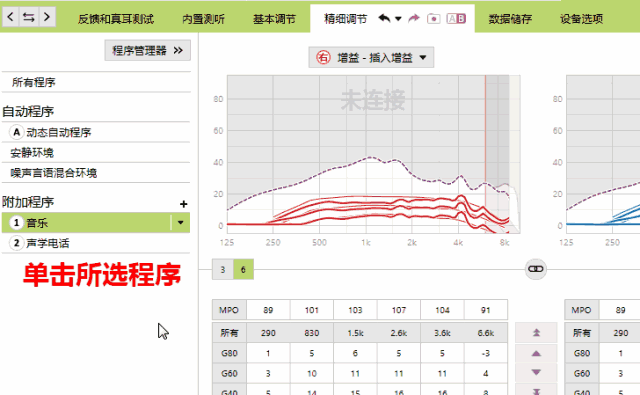Viewport: 640px width, 395px height.
Task: Open the 反馈和真耳测试 tab
Action: pos(116,19)
